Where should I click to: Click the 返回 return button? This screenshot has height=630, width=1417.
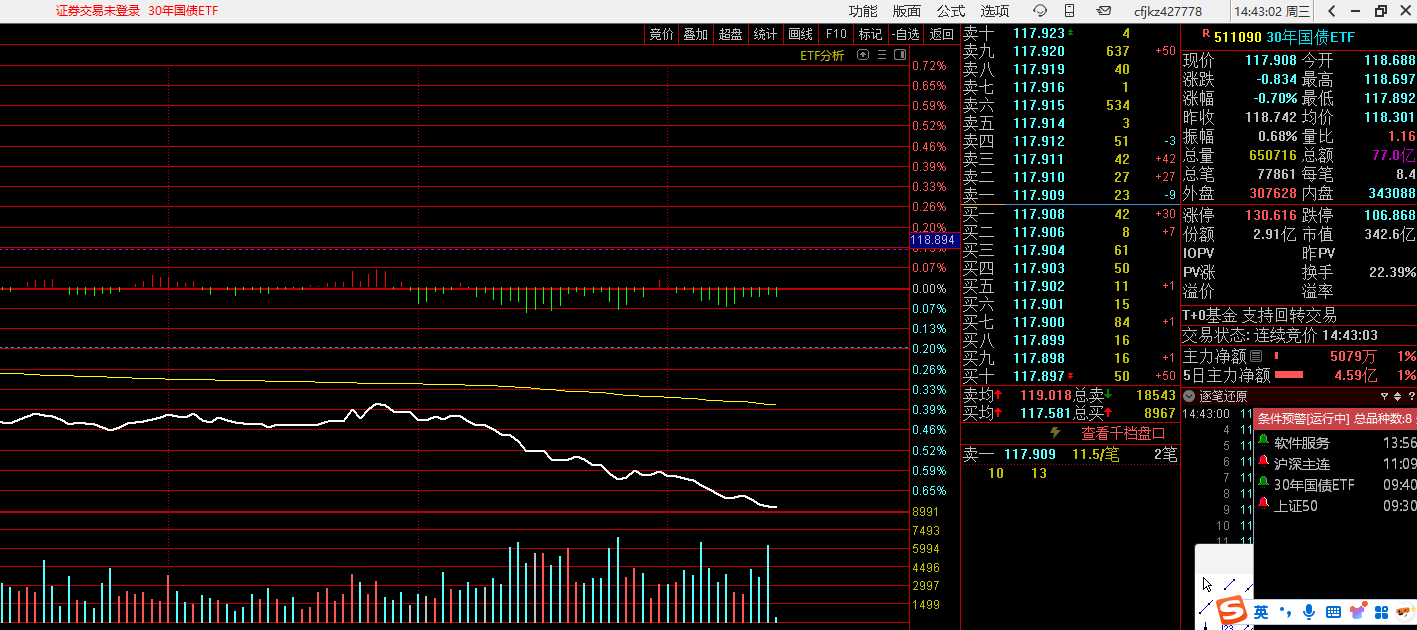click(x=942, y=34)
